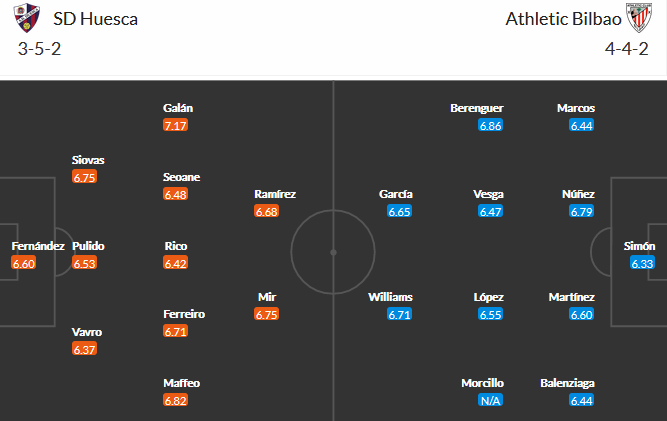Select Galán's 7.17 rating badge
The height and width of the screenshot is (421, 667).
[175, 125]
